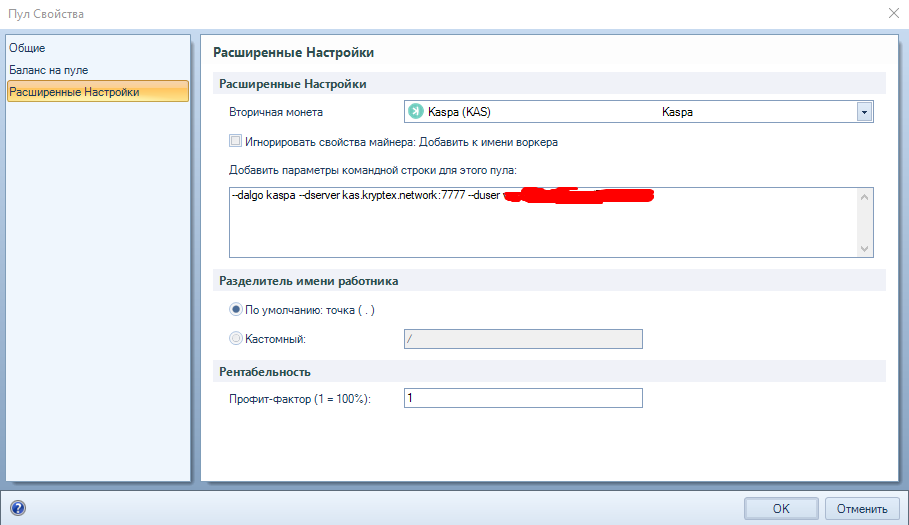Select the Кастомный radio option

pyautogui.click(x=235, y=338)
